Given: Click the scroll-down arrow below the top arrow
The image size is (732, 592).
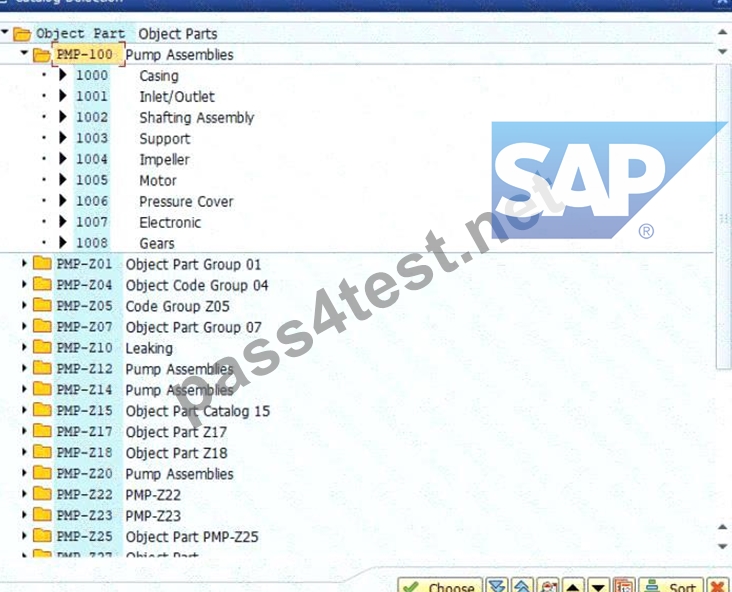Looking at the screenshot, I should (722, 51).
